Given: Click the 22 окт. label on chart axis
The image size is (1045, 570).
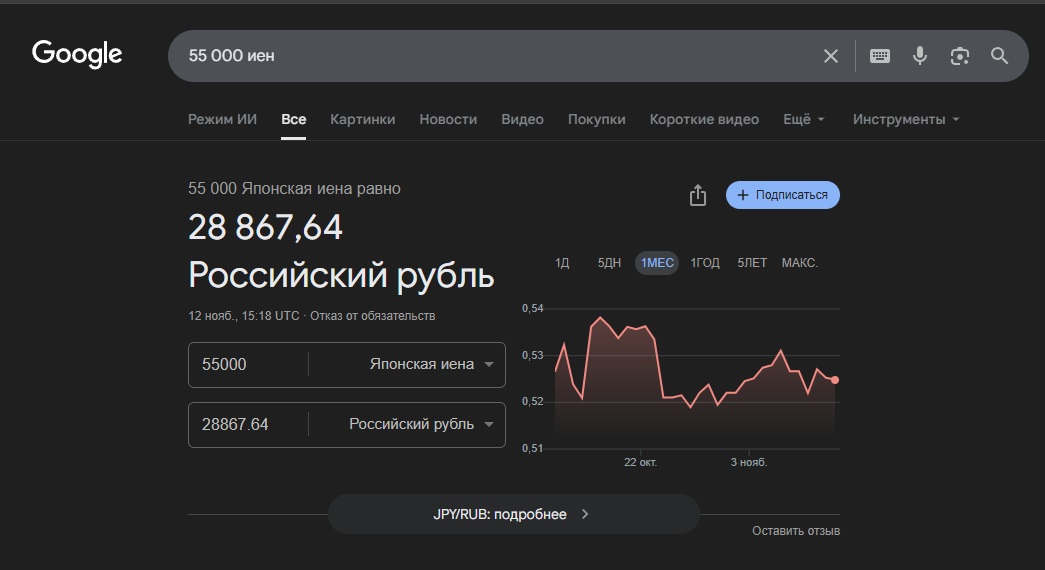Looking at the screenshot, I should click(x=640, y=462).
